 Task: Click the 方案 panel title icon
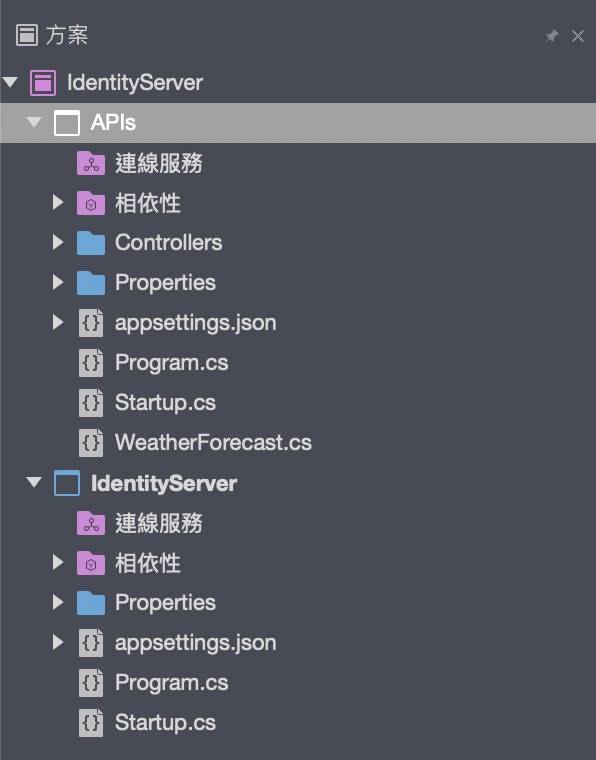[27, 35]
